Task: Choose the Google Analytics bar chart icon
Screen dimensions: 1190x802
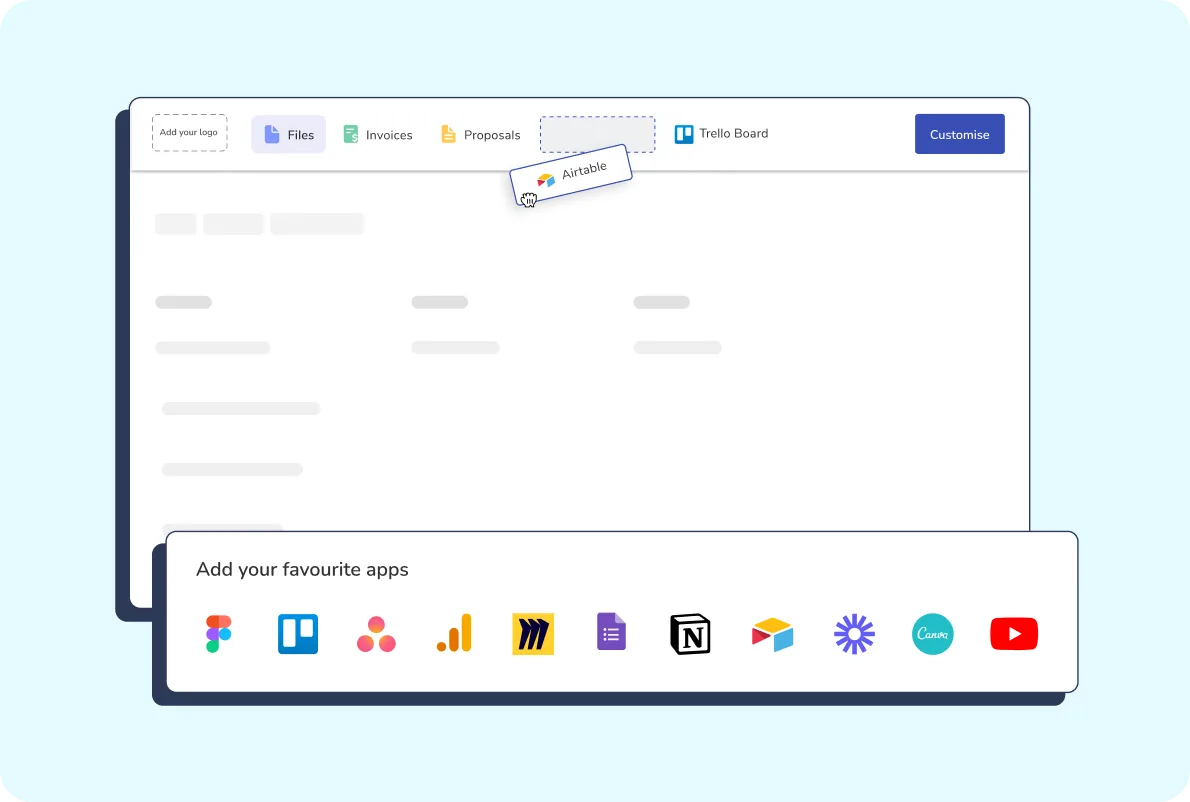Action: coord(455,633)
